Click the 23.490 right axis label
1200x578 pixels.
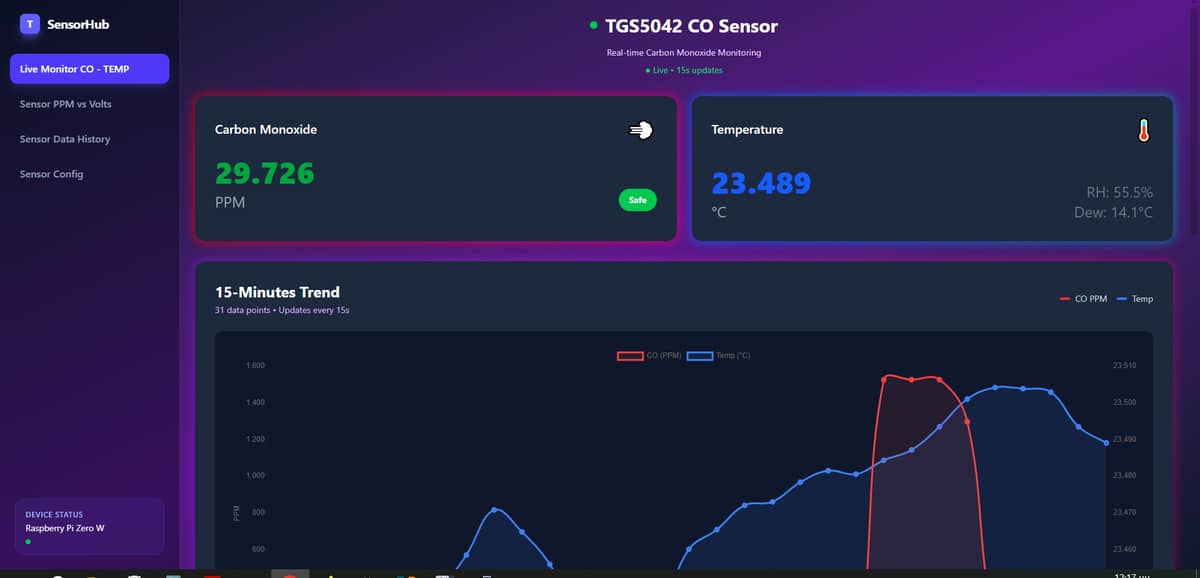click(1124, 439)
